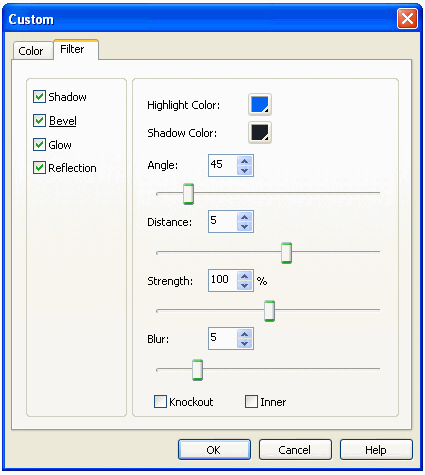Viewport: 425px width, 475px height.
Task: Close the Custom dialog window
Action: click(x=407, y=19)
